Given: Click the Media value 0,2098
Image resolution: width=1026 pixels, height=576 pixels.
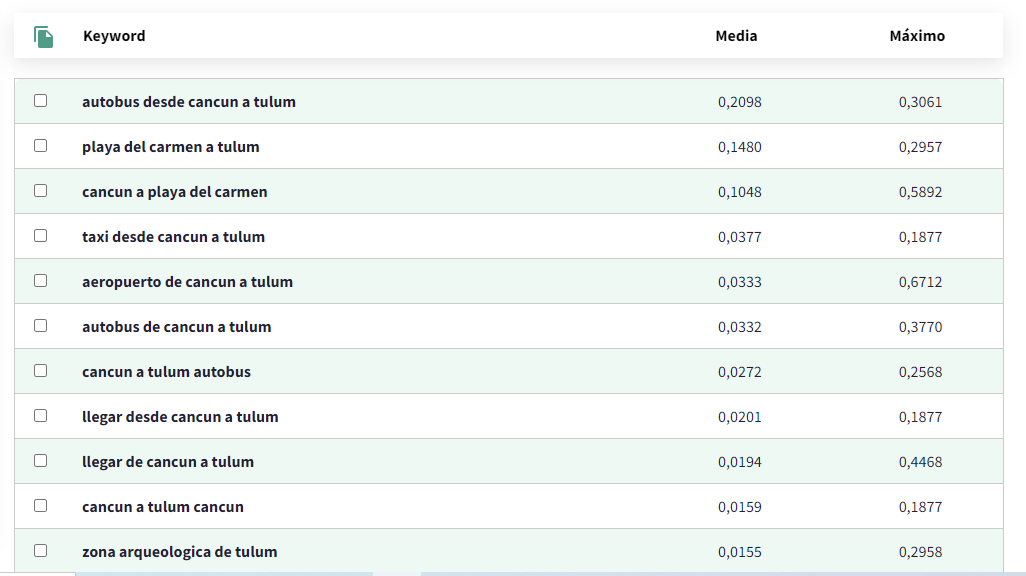Looking at the screenshot, I should (x=739, y=102).
